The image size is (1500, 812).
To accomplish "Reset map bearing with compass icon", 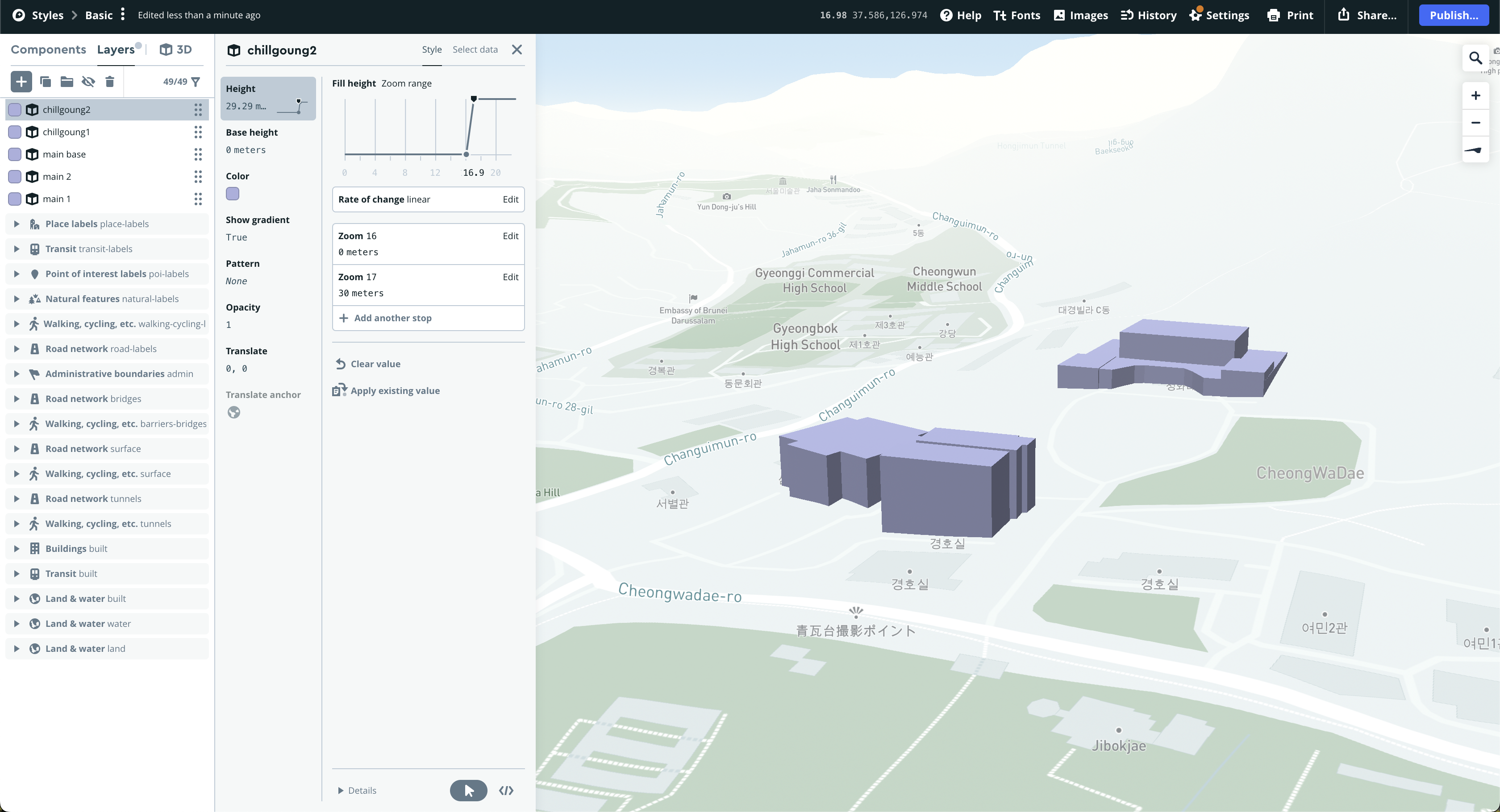I will [1475, 150].
